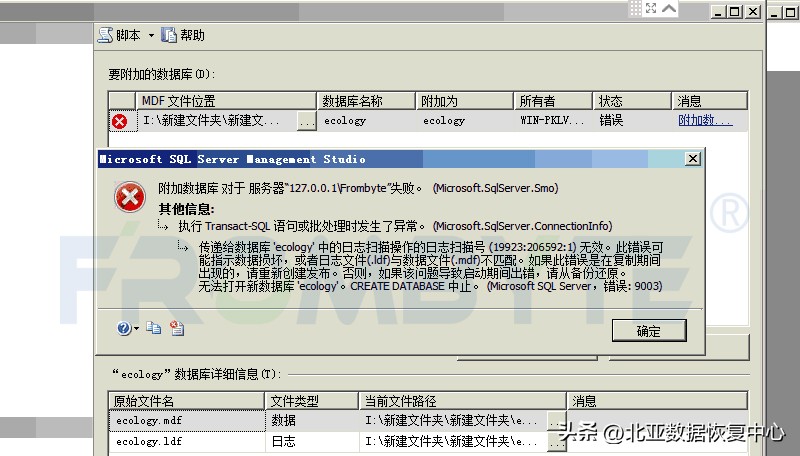The image size is (800, 456).
Task: Select the ecology database name cell
Action: coord(366,121)
